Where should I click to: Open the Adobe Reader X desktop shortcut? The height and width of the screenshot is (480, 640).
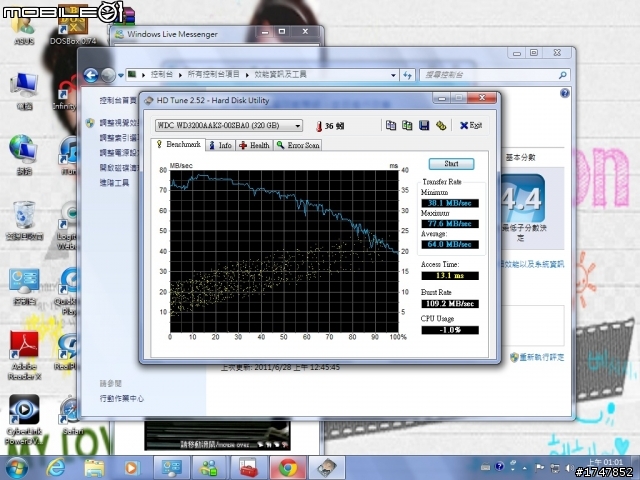point(24,355)
